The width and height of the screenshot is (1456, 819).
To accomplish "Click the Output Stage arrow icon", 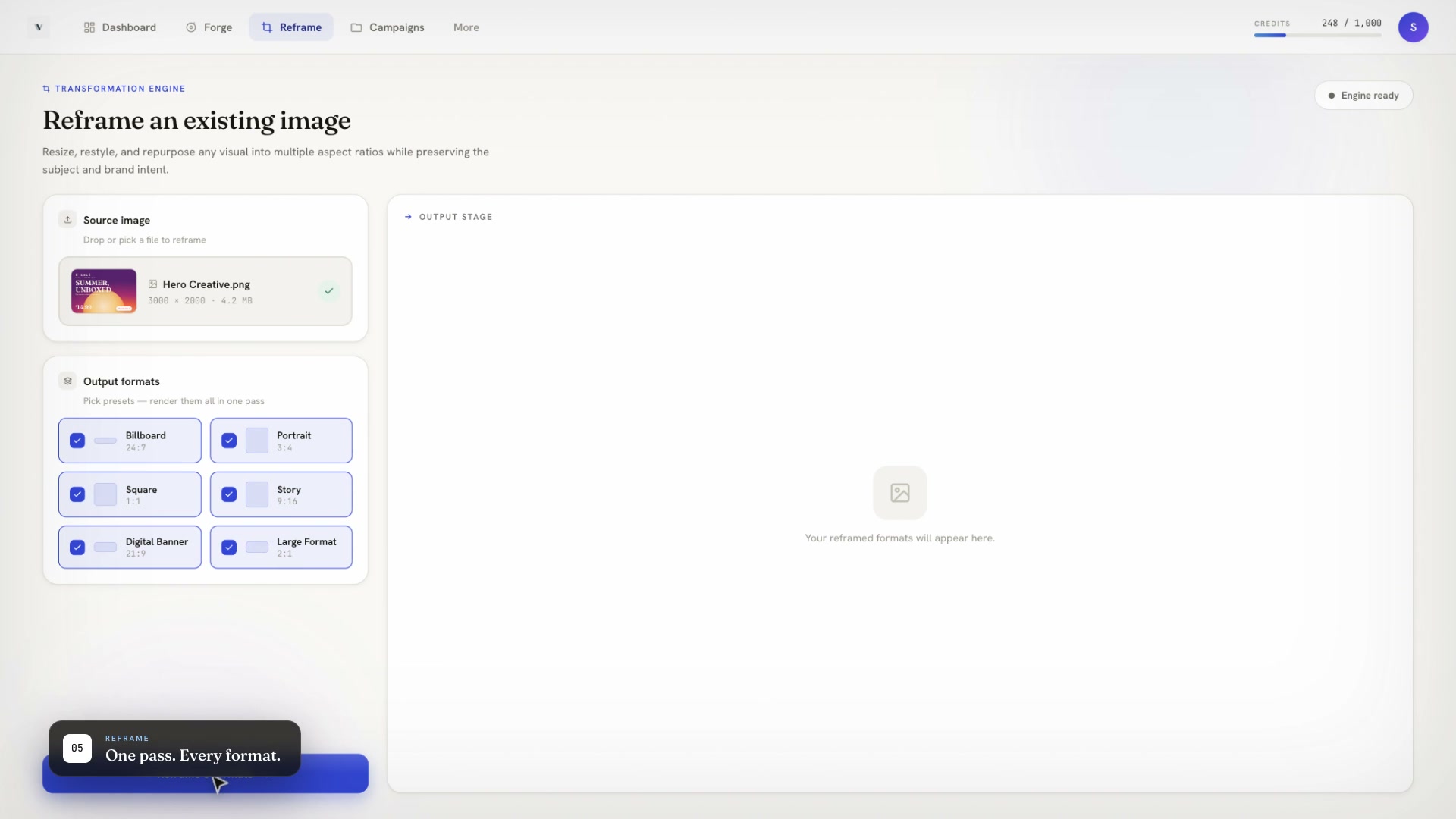I will 409,217.
